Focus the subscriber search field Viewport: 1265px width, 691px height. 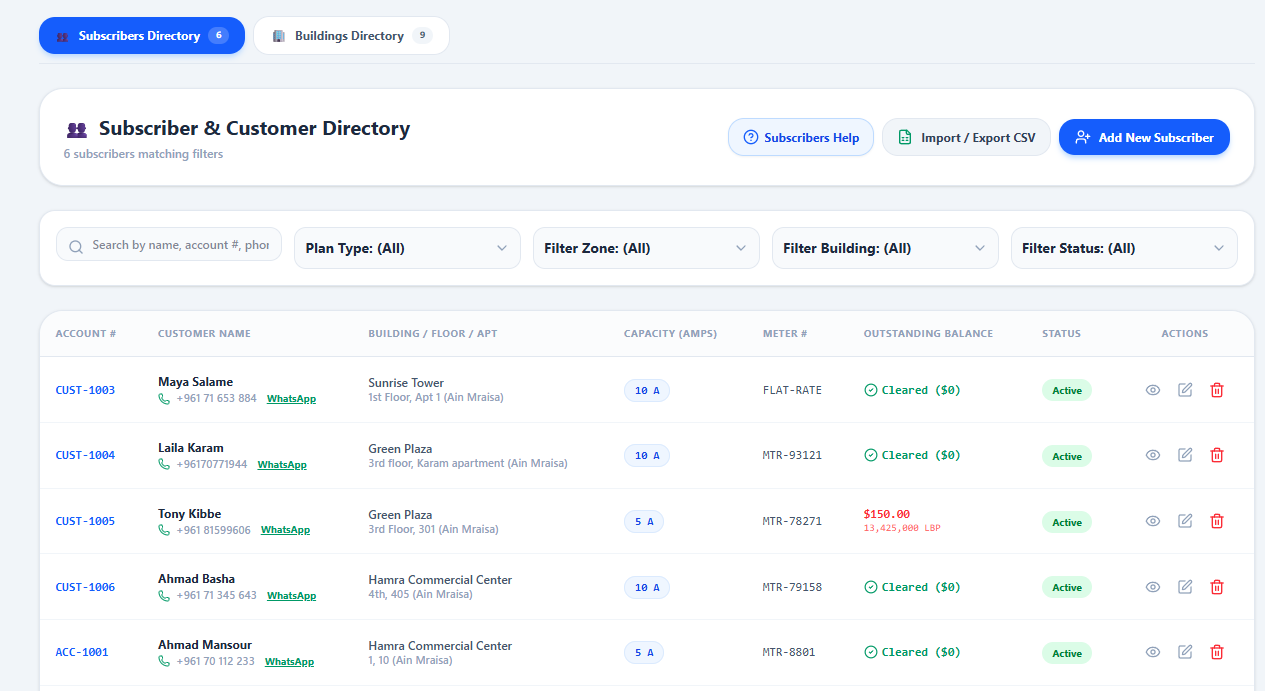(x=169, y=245)
